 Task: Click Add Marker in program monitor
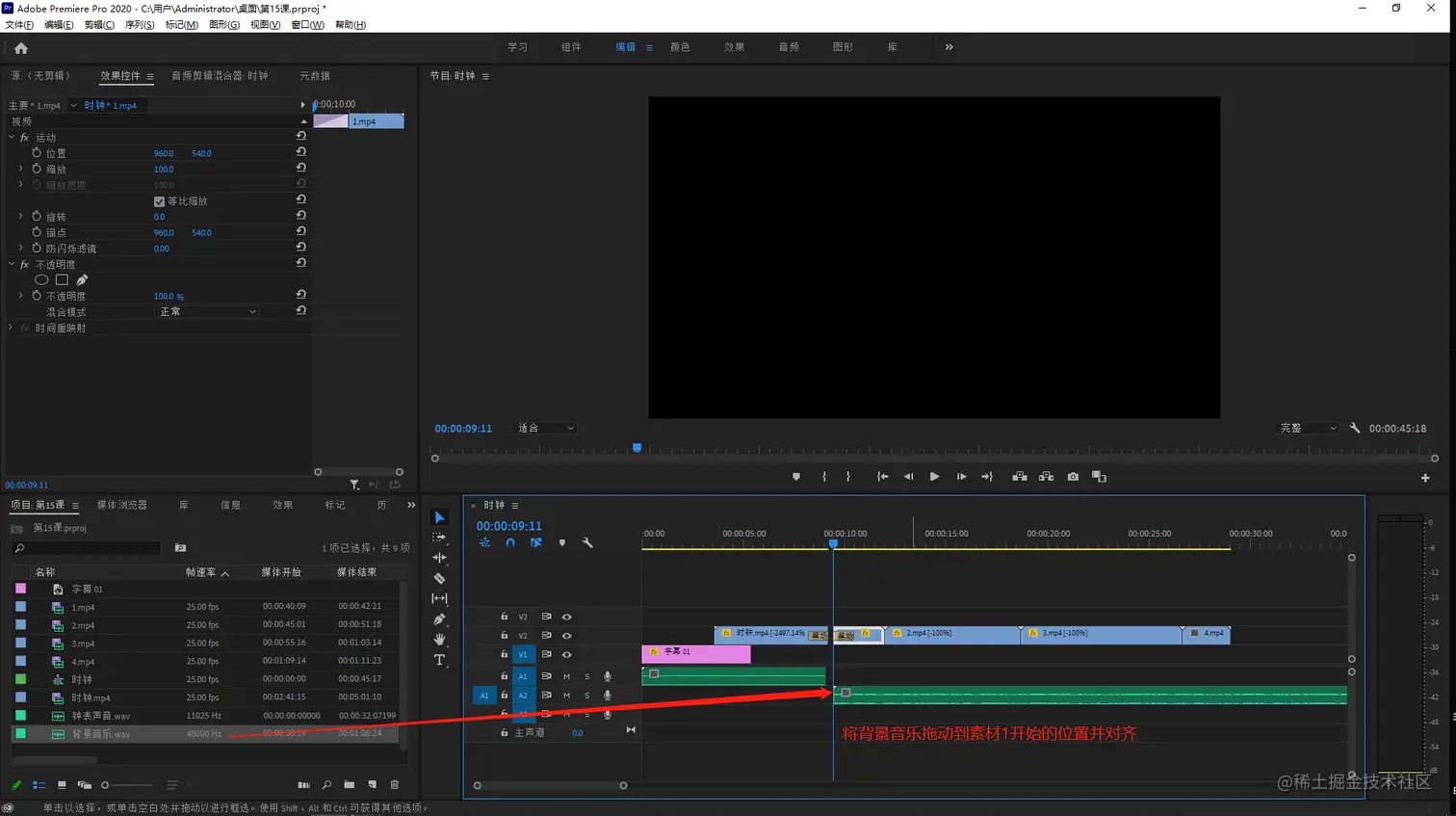point(796,477)
